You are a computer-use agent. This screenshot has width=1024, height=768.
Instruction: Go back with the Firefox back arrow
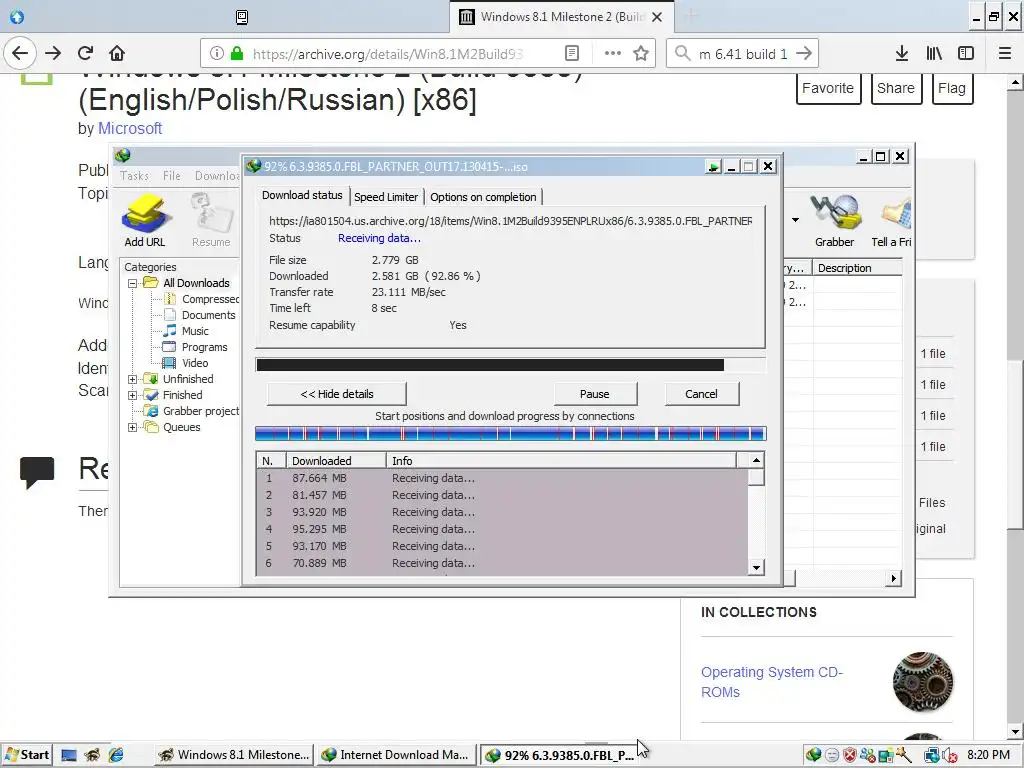[x=20, y=54]
